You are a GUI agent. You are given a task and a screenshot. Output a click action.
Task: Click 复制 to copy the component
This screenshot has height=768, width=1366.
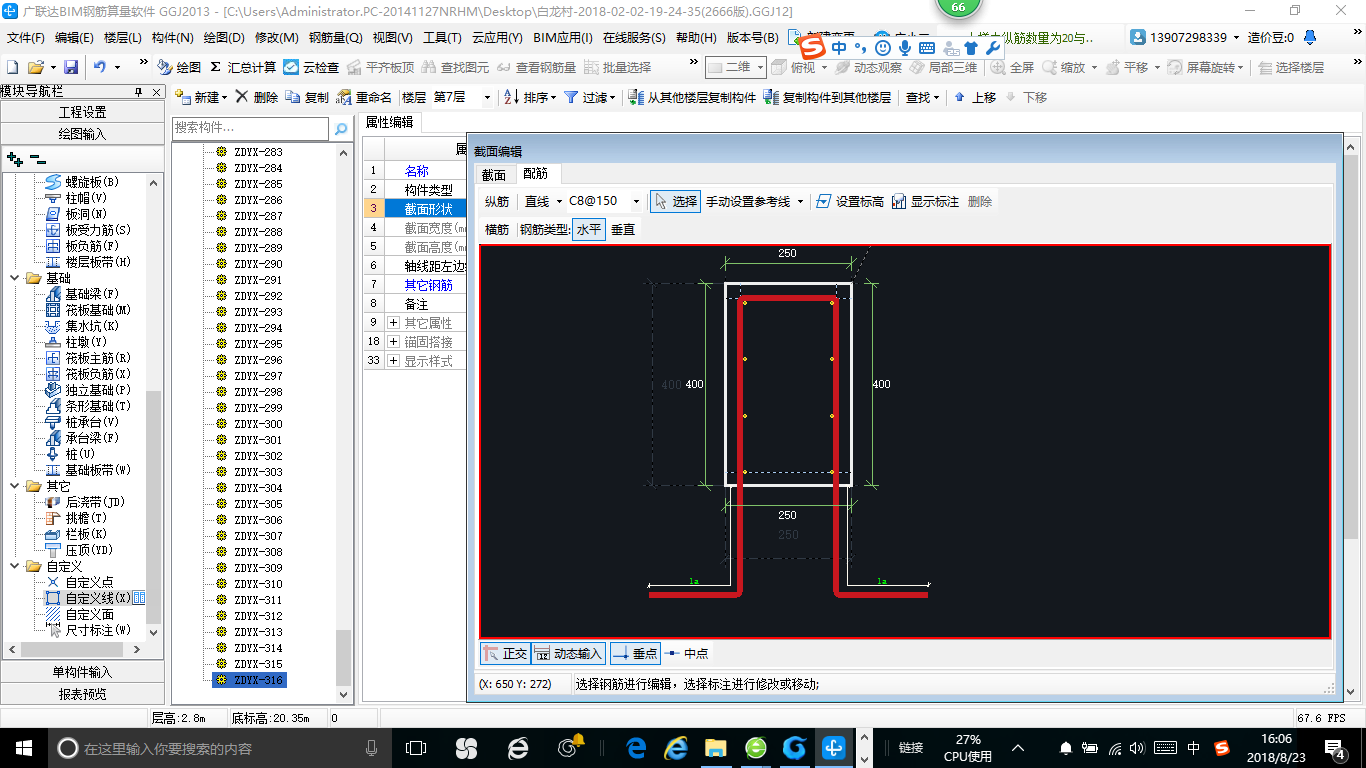click(x=307, y=97)
